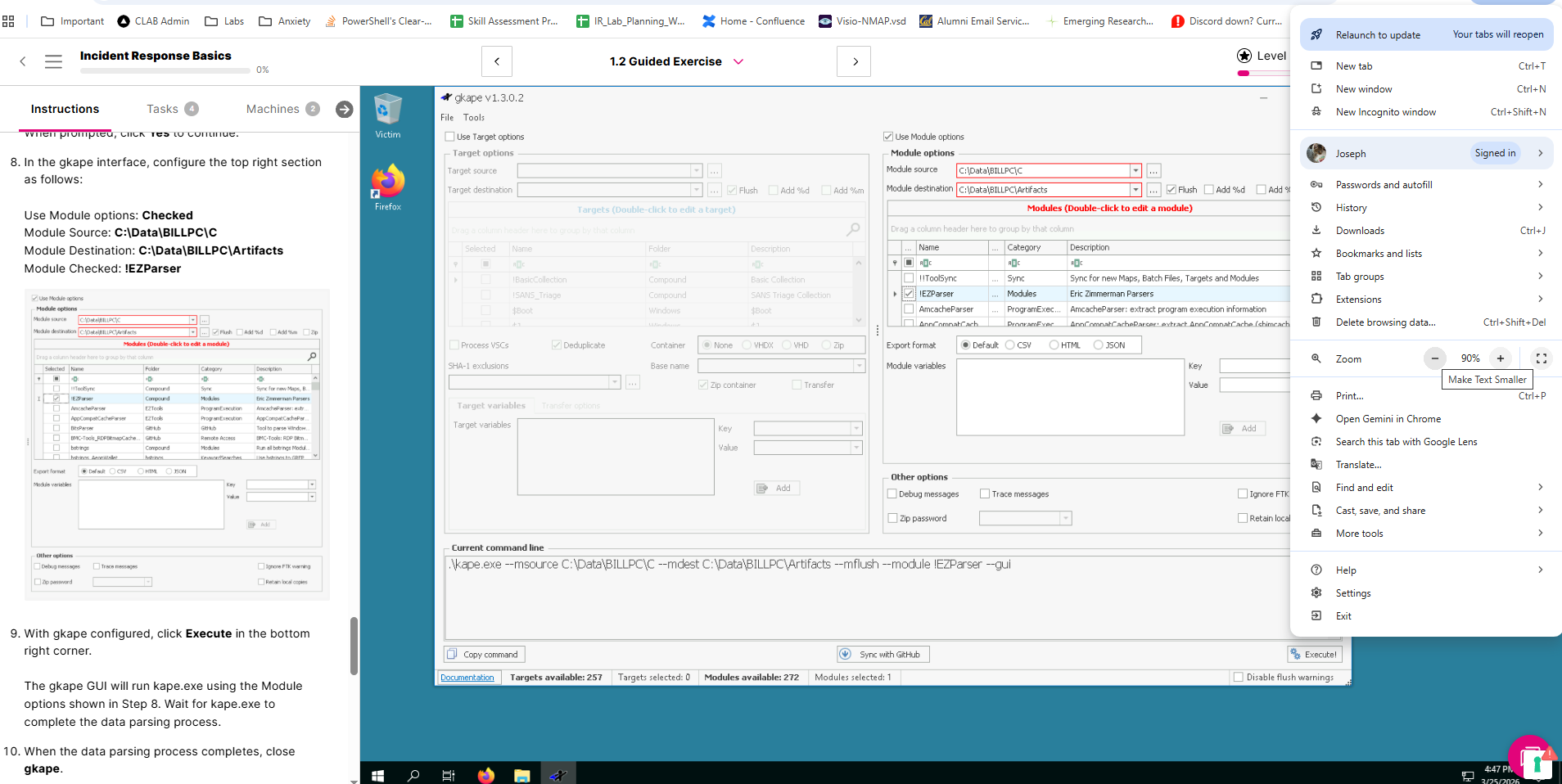This screenshot has height=784, width=1562.
Task: Expand the Module source dropdown
Action: (x=1135, y=171)
